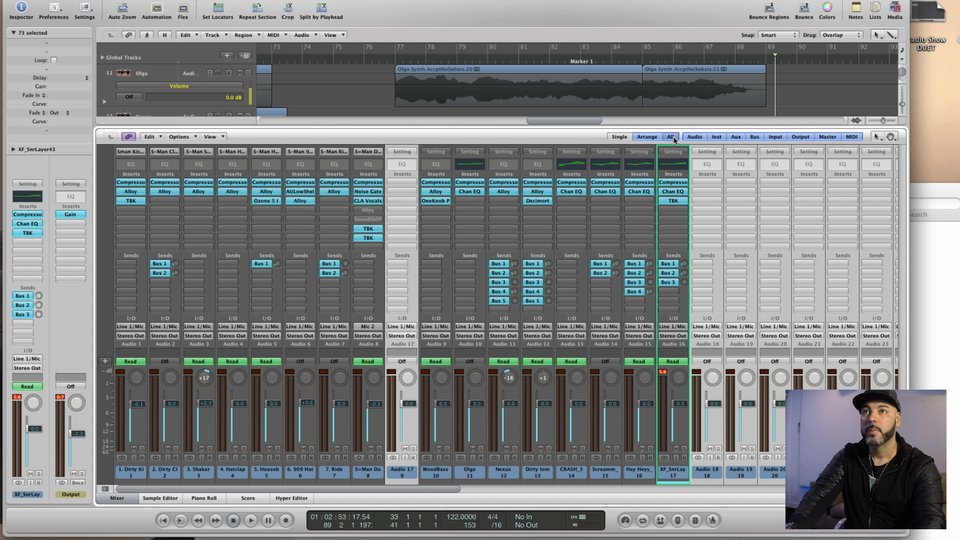Switch to the Sample Editor tab

[160, 498]
